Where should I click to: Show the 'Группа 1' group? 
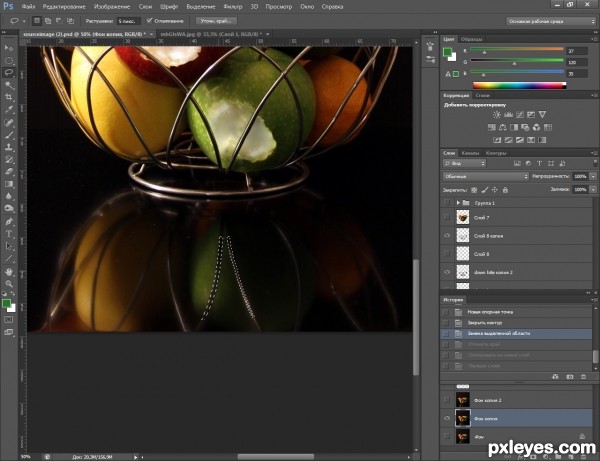pos(447,203)
